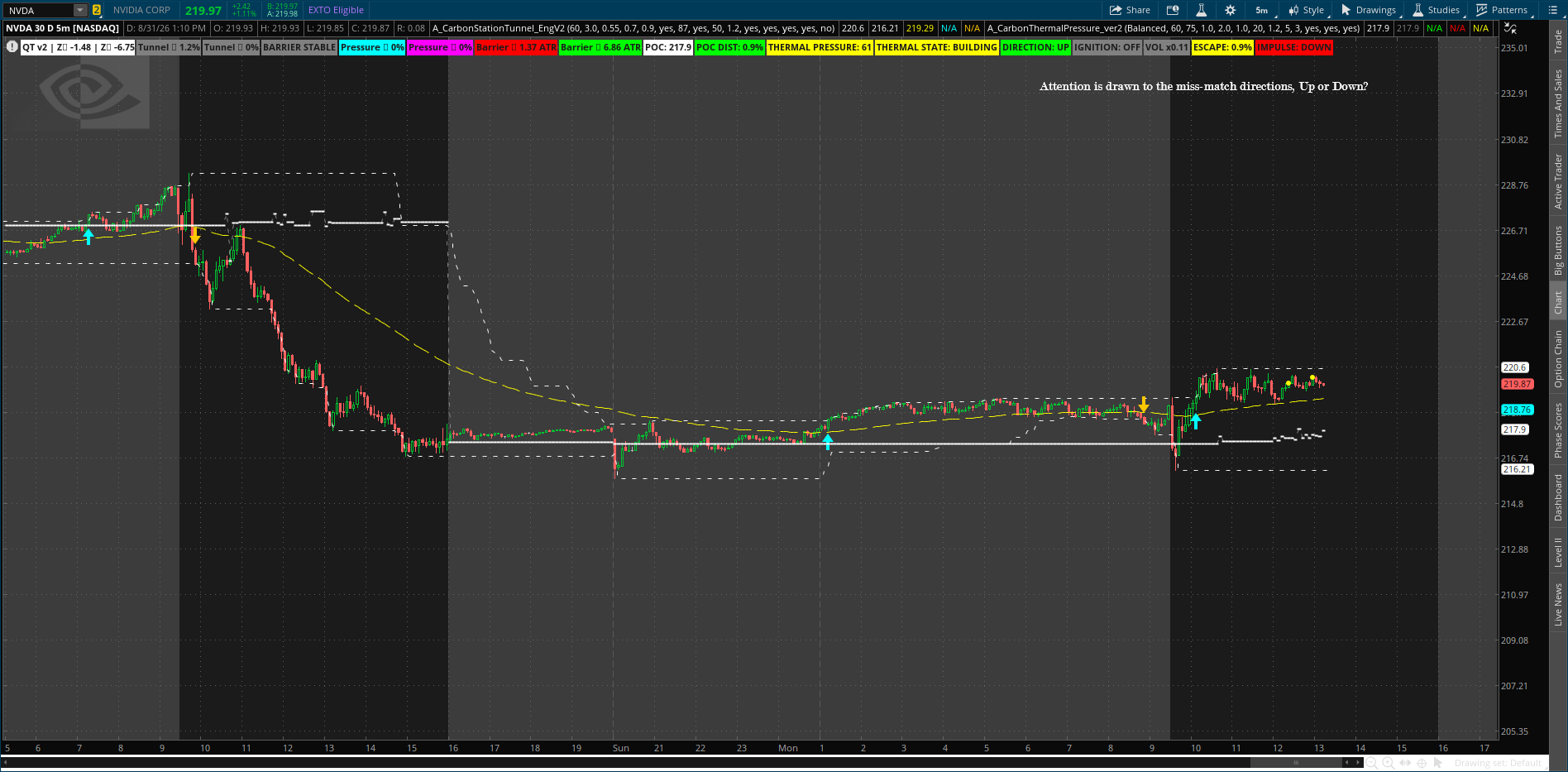Click the QT v2 label box
The height and width of the screenshot is (772, 1568).
coord(78,47)
